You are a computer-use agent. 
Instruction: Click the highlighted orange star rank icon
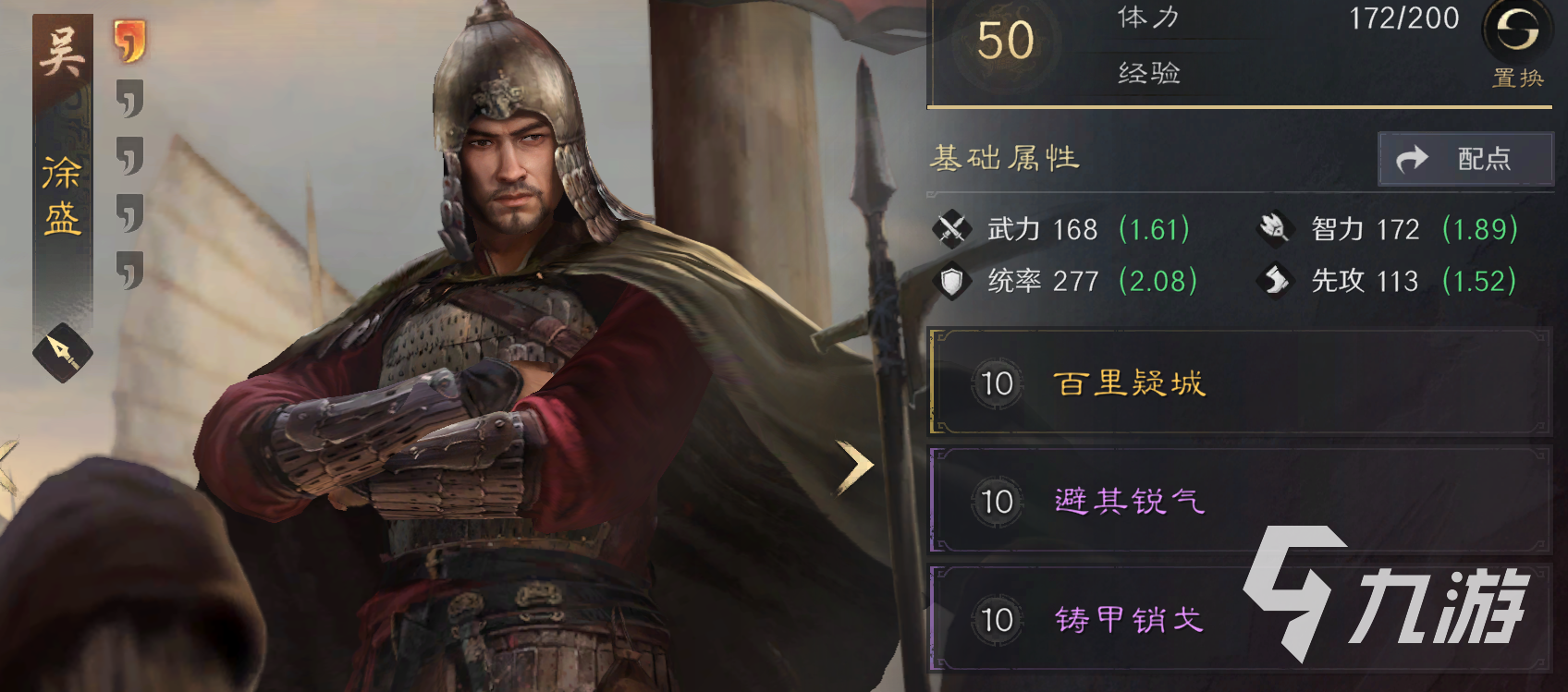129,42
